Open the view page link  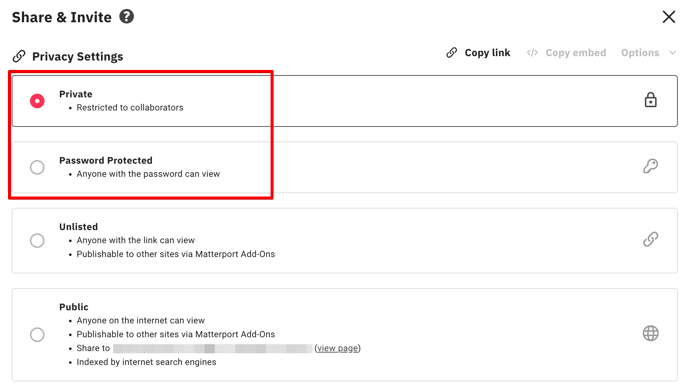pyautogui.click(x=337, y=348)
